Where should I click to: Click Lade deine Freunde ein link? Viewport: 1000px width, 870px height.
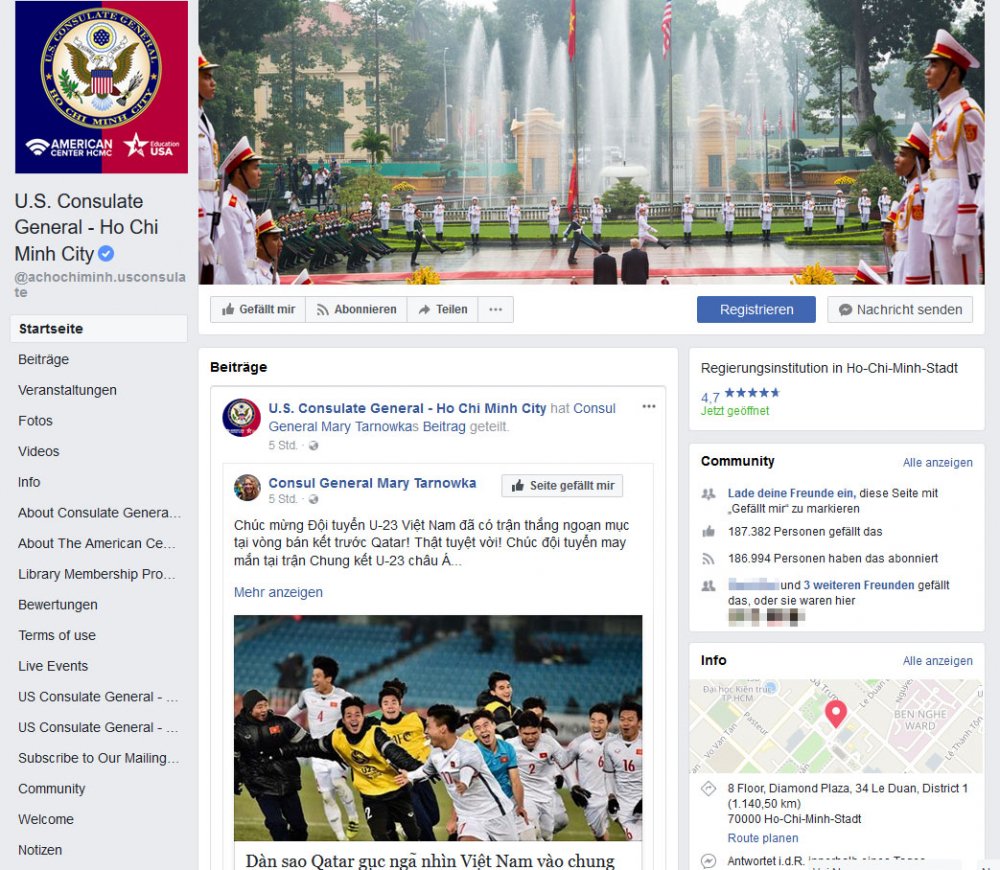790,493
